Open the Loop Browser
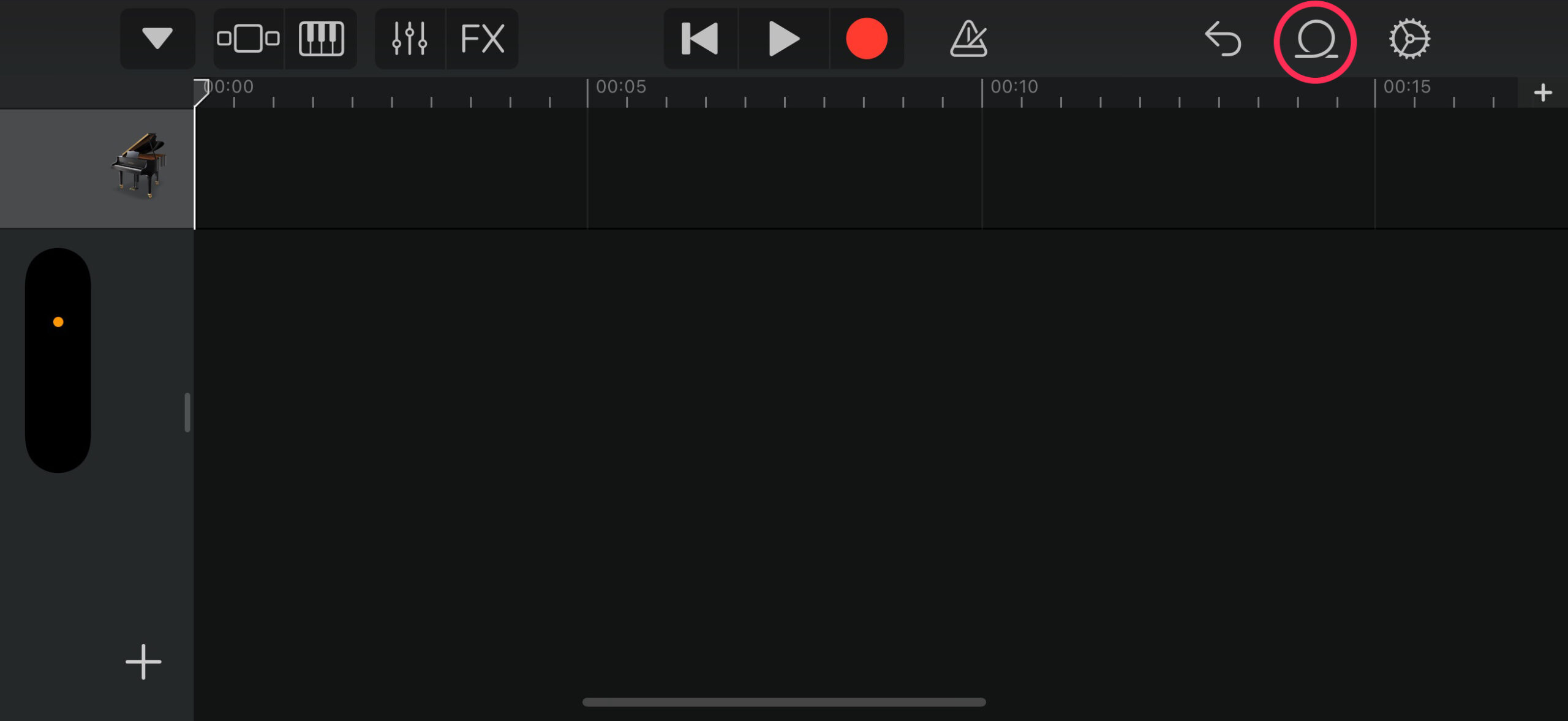Screen dimensions: 1568x721 tap(1316, 40)
